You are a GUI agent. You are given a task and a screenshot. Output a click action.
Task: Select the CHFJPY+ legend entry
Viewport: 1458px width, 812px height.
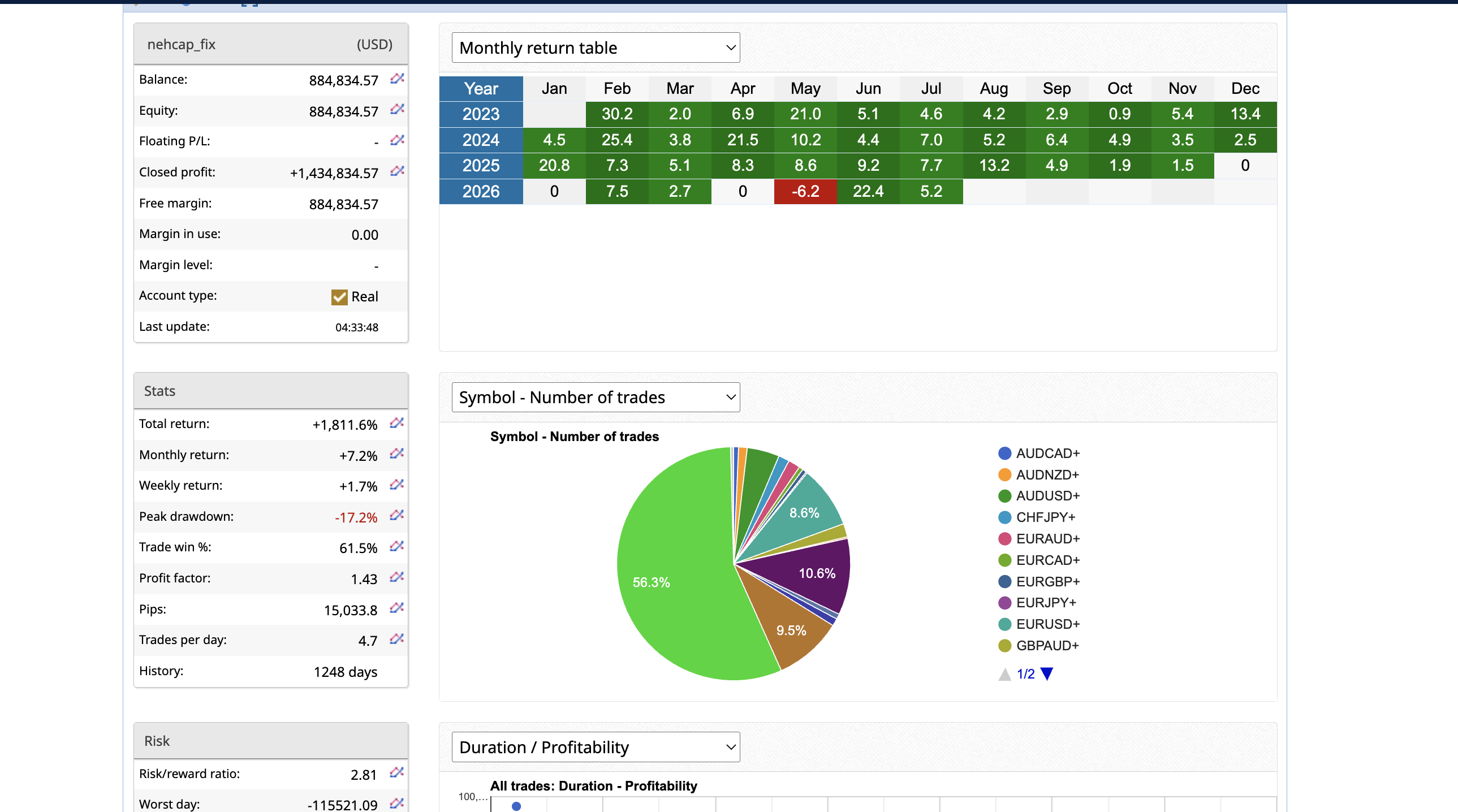pyautogui.click(x=1037, y=517)
